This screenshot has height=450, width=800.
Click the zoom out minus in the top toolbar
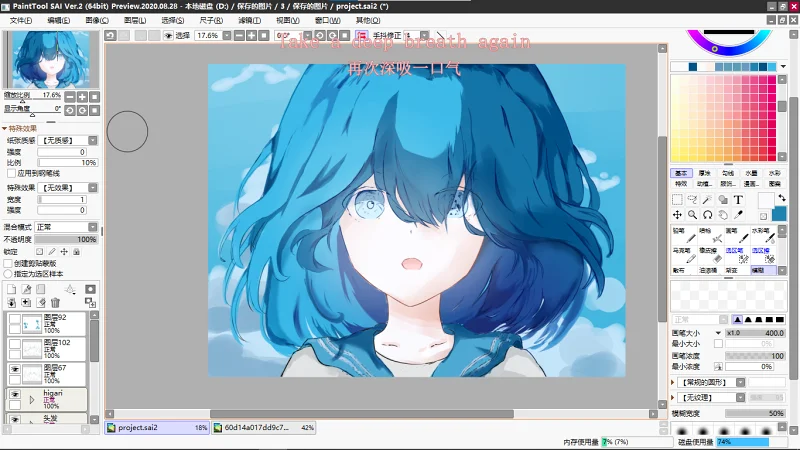point(239,35)
